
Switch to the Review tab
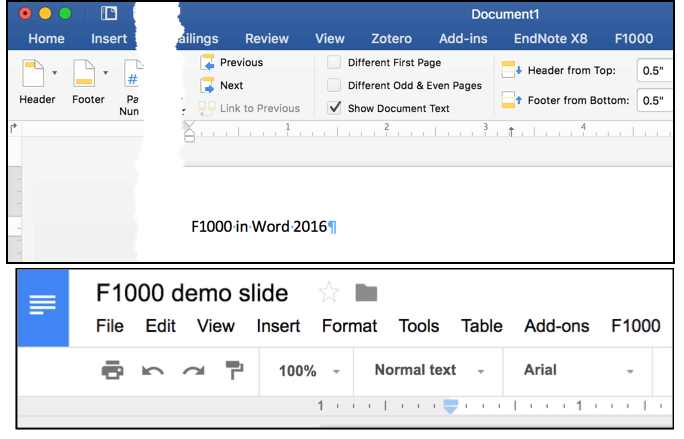point(267,39)
